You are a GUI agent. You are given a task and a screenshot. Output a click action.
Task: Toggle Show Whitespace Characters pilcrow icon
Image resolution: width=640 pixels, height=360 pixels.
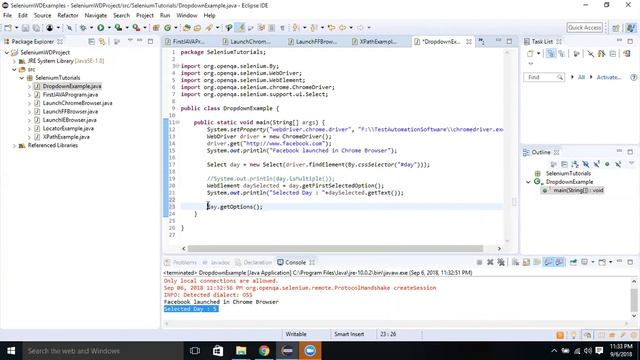point(282,28)
